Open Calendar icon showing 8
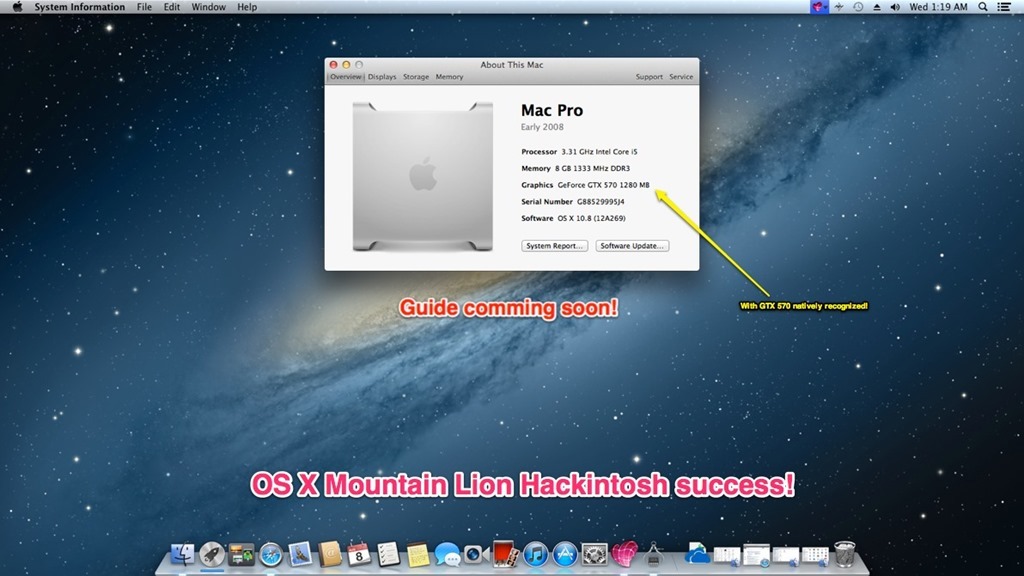Screen dimensions: 1024x576 click(359, 554)
